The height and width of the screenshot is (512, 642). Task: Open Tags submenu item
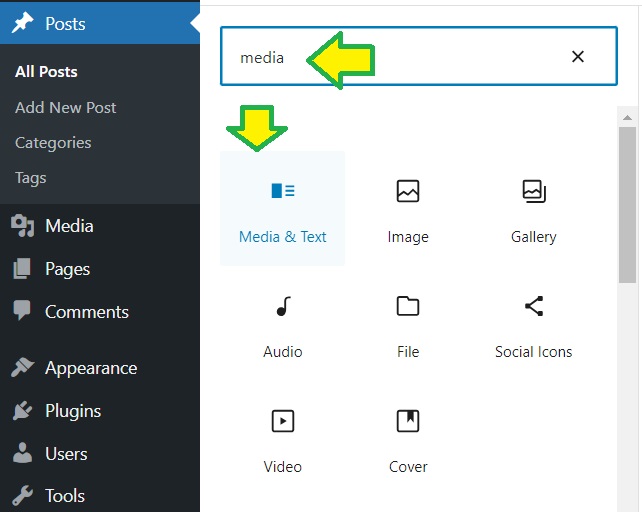pyautogui.click(x=31, y=178)
